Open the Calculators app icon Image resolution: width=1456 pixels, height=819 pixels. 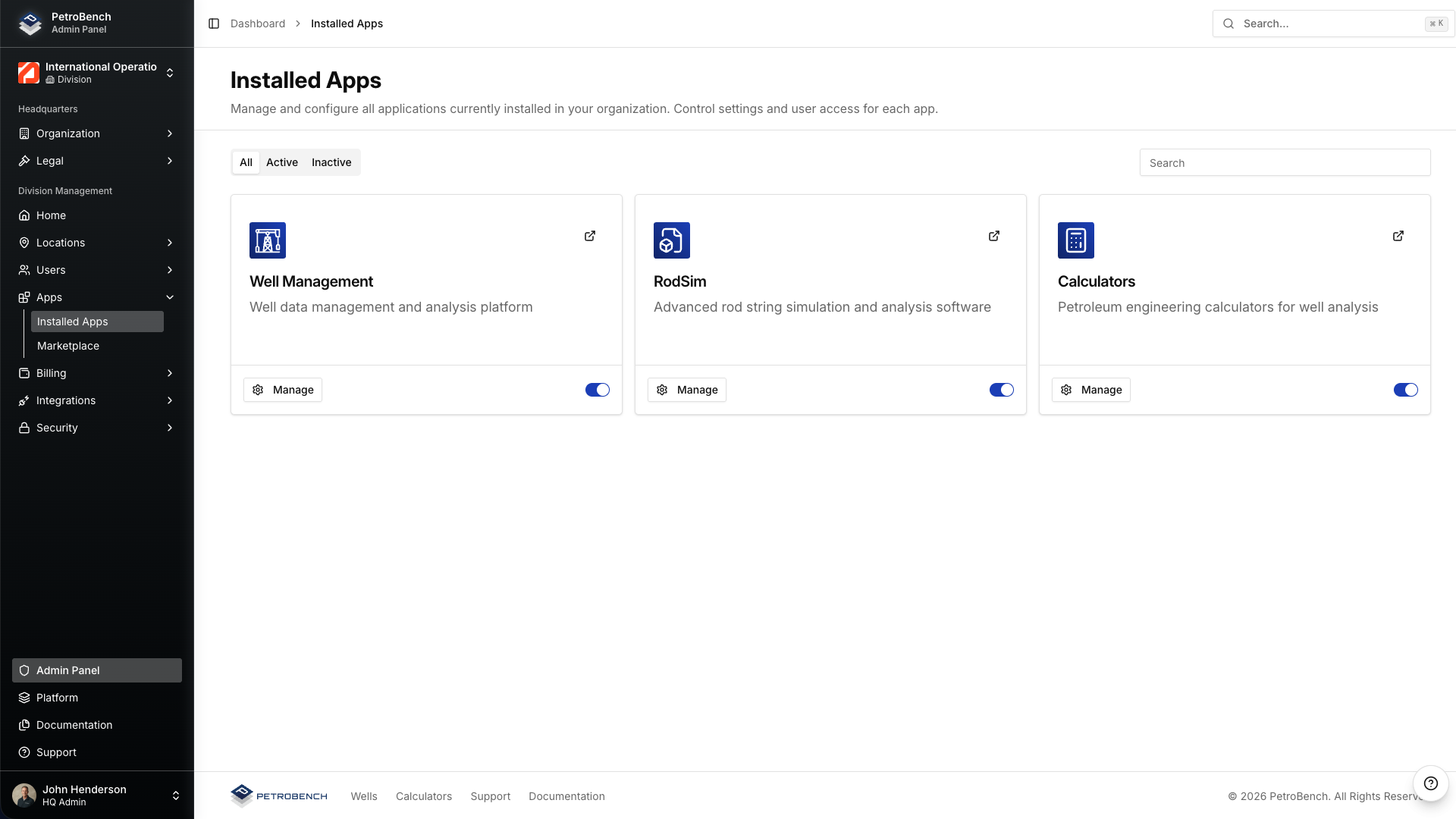click(1076, 240)
